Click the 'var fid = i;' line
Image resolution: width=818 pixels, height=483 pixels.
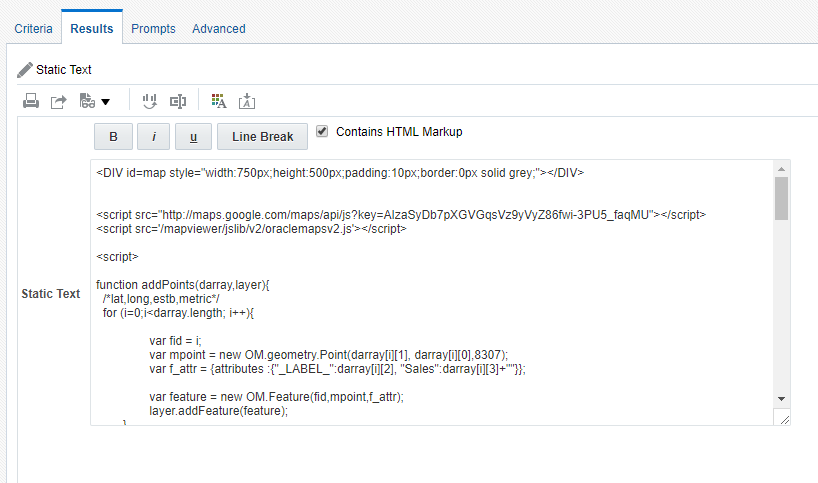click(x=175, y=341)
